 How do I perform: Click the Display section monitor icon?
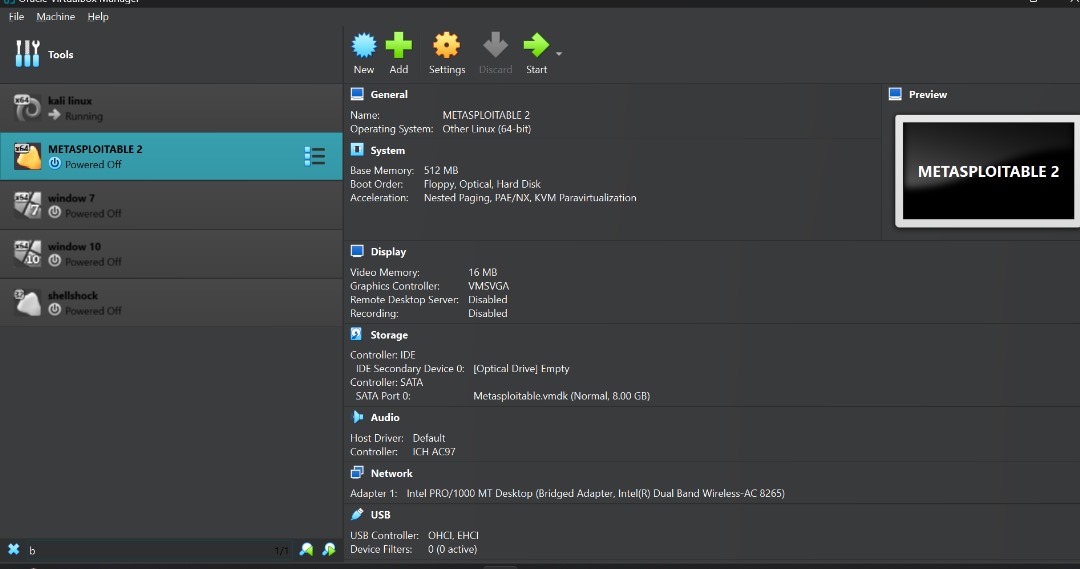[x=357, y=251]
